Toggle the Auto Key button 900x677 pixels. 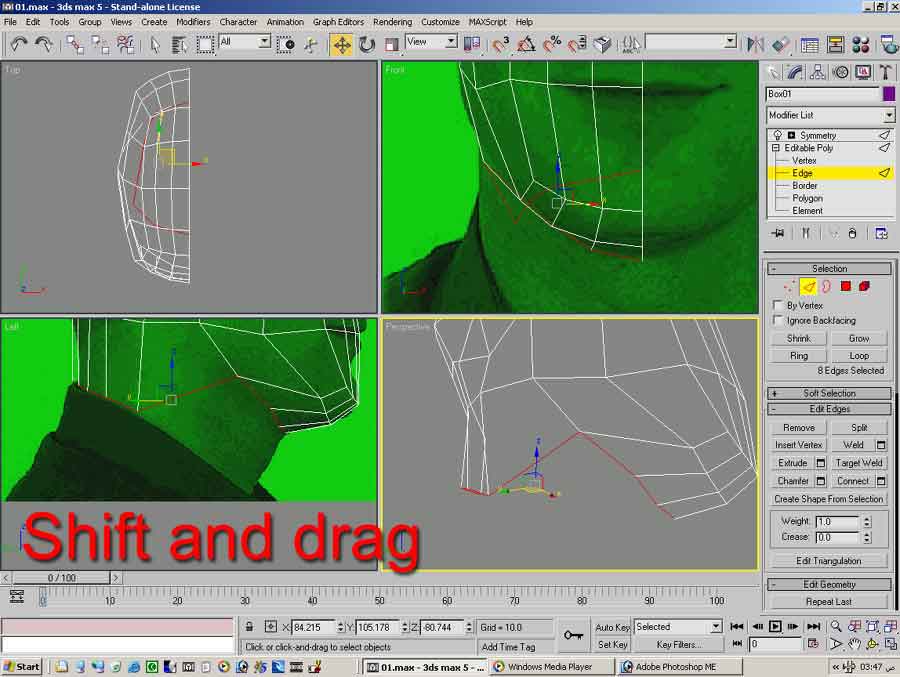612,627
